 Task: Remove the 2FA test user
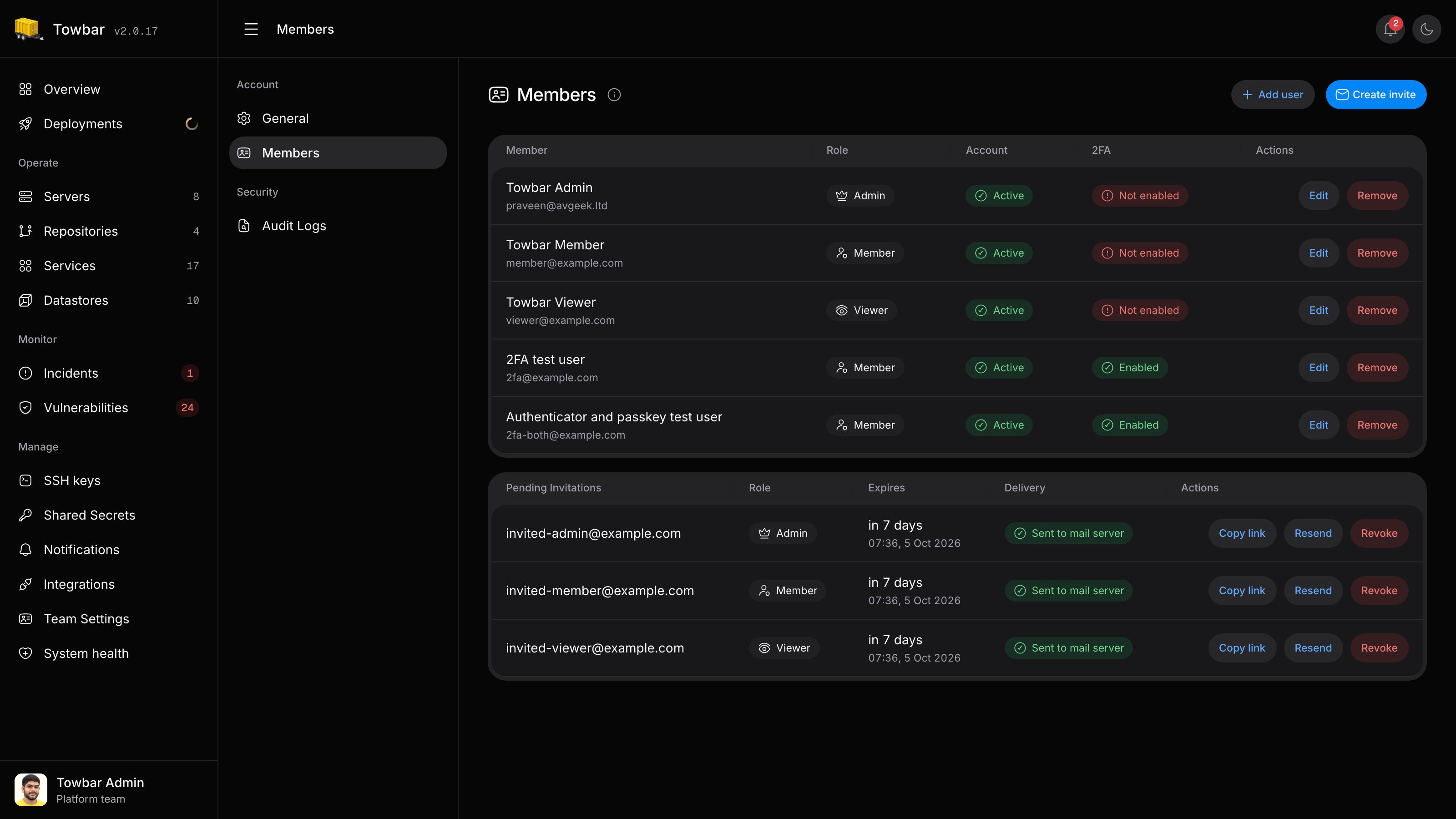(x=1377, y=368)
